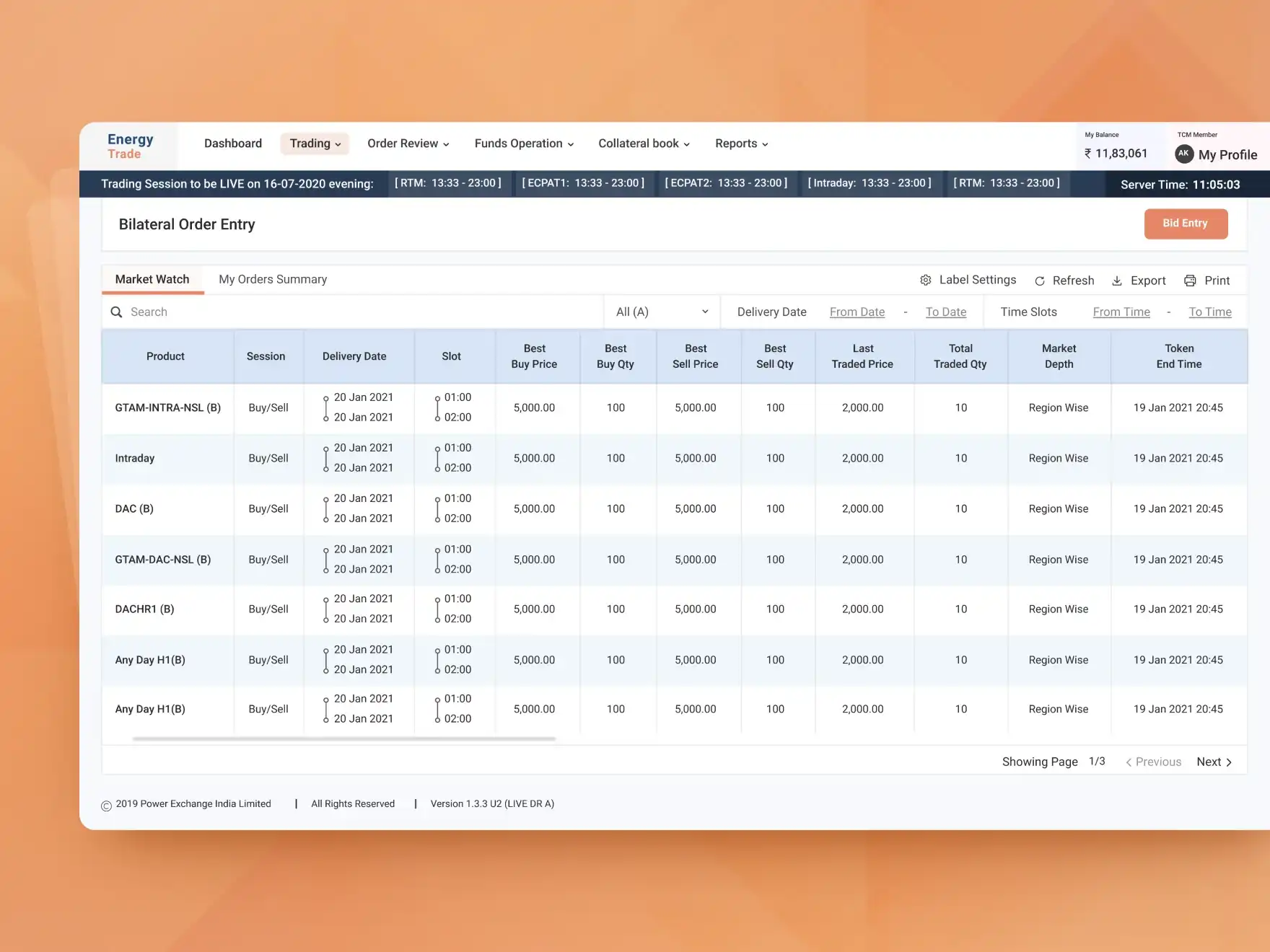Viewport: 1270px width, 952px height.
Task: Click the Bid Entry button
Action: (x=1186, y=224)
